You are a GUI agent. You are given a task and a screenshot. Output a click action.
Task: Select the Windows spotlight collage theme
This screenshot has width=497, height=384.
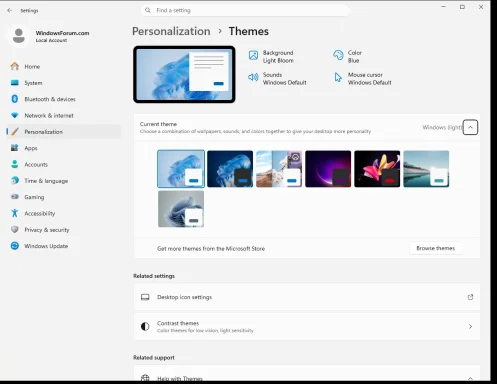click(279, 169)
